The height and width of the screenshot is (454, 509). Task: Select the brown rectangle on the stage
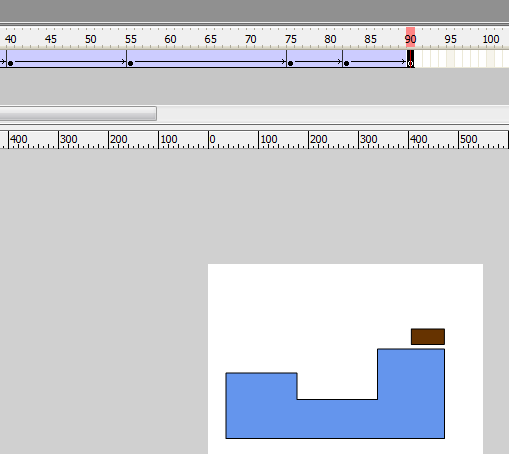[428, 336]
